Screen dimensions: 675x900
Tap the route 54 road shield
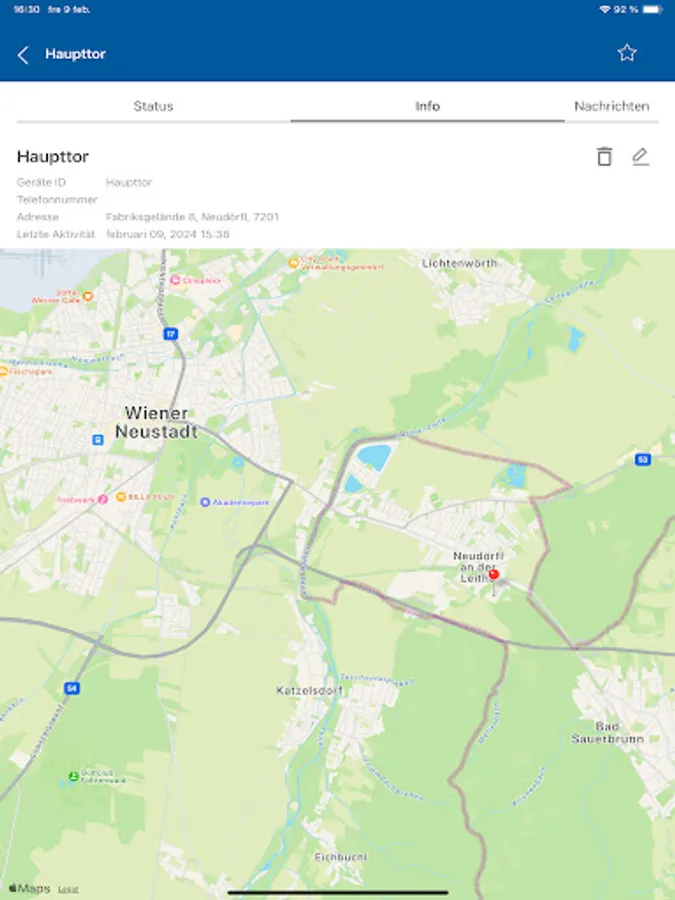tap(72, 688)
